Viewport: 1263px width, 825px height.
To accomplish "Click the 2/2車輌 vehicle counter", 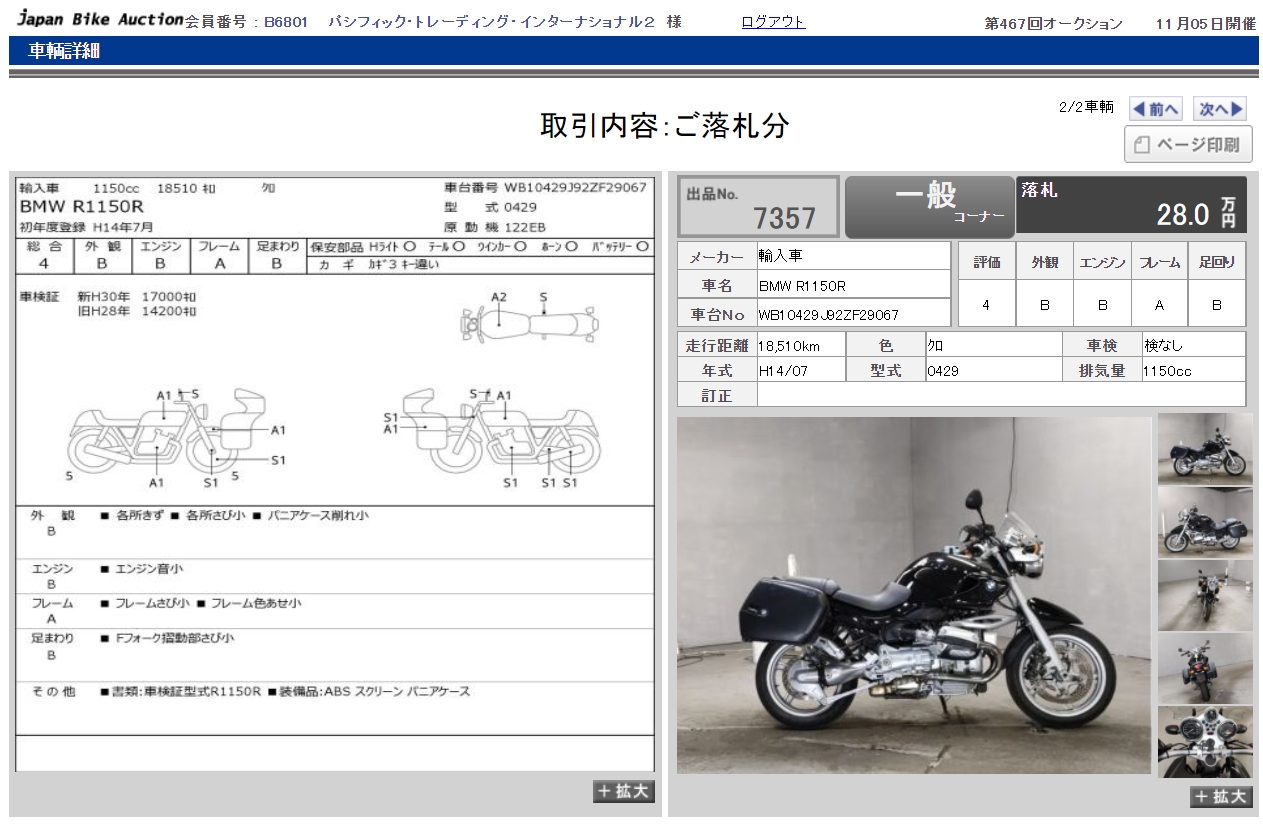I will coord(1086,107).
